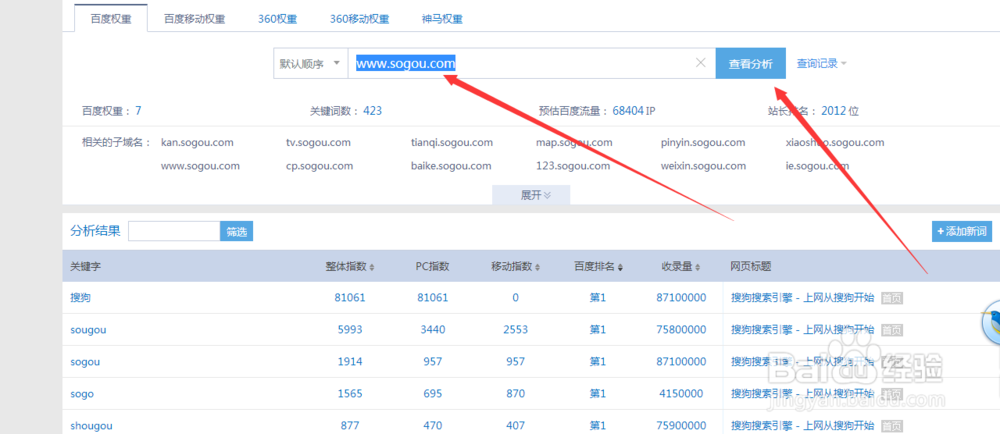
Task: Open subdomain www.sogou.com in list
Action: (x=200, y=166)
